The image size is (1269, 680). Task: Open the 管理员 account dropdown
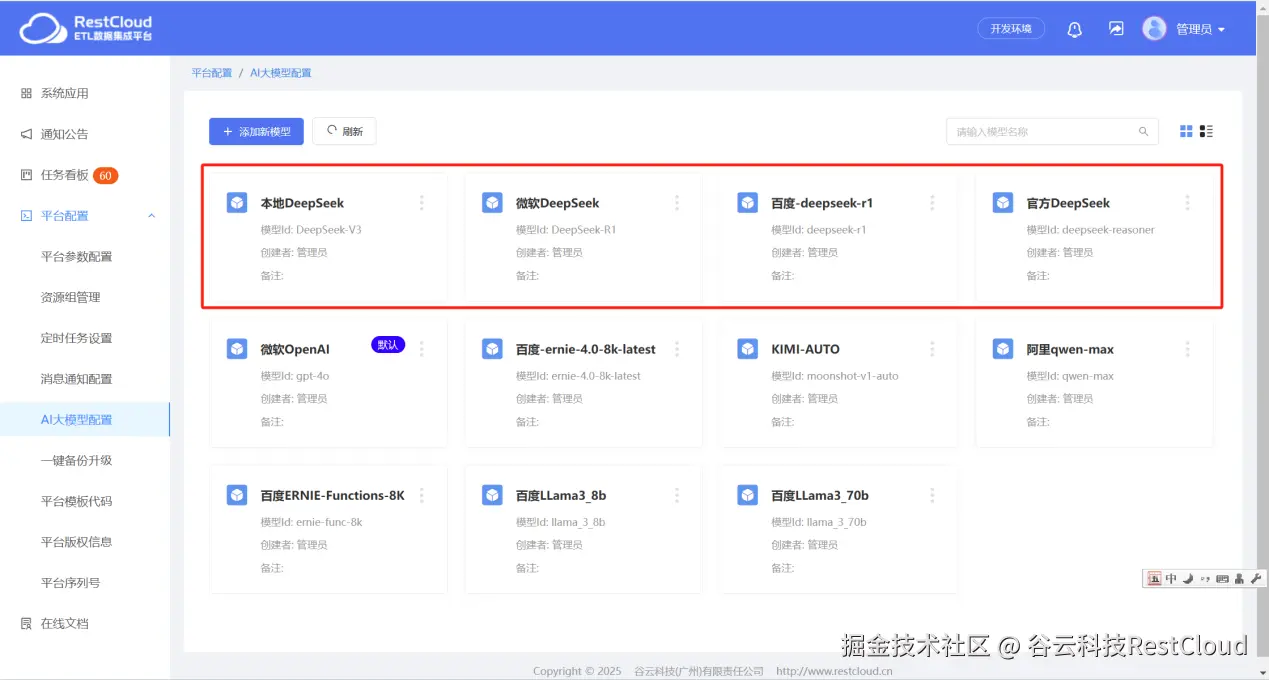(1192, 29)
